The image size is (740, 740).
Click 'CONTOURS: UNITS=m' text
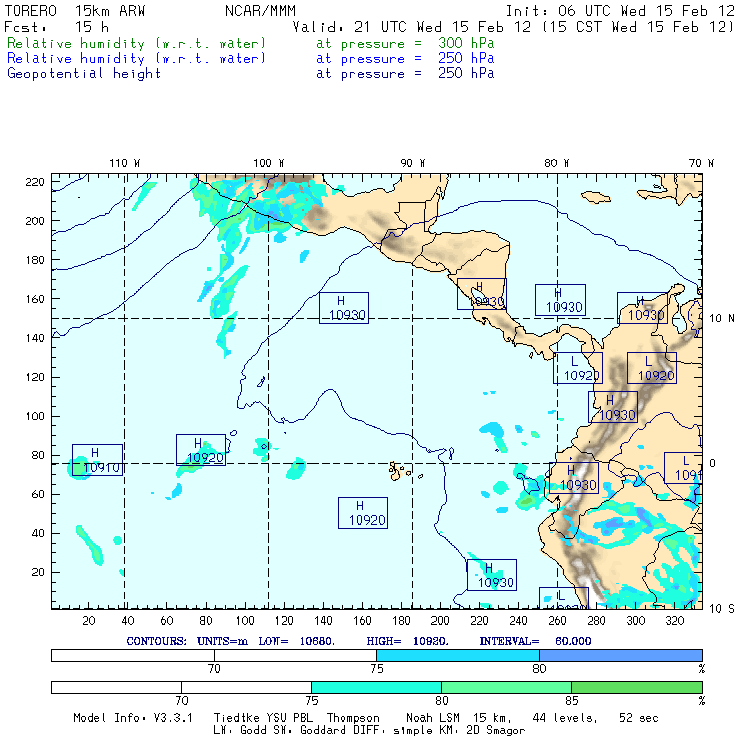pos(187,641)
